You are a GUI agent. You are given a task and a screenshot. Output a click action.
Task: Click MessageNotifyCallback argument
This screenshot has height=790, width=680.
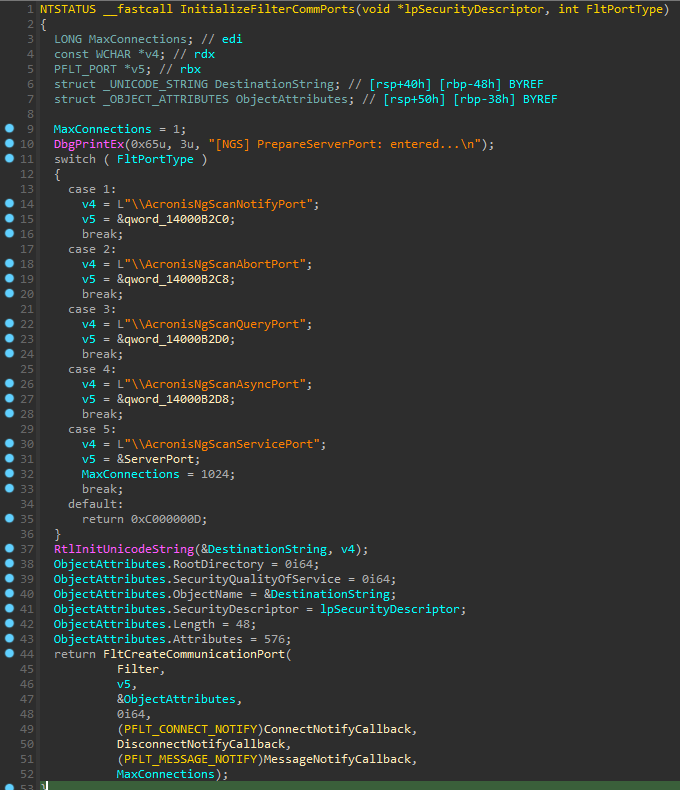337,759
